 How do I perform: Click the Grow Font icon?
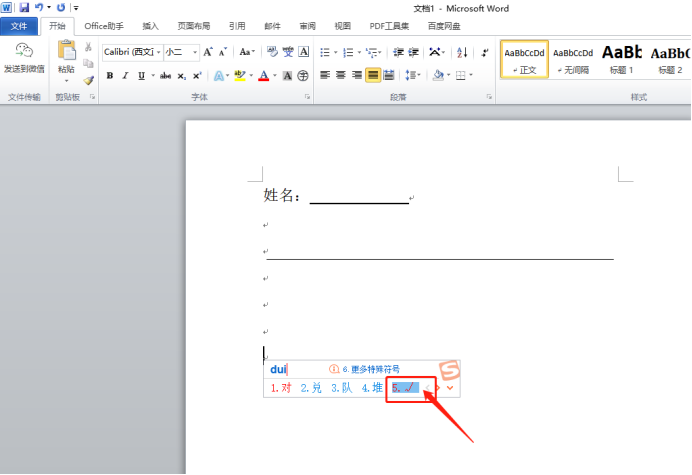tap(207, 52)
